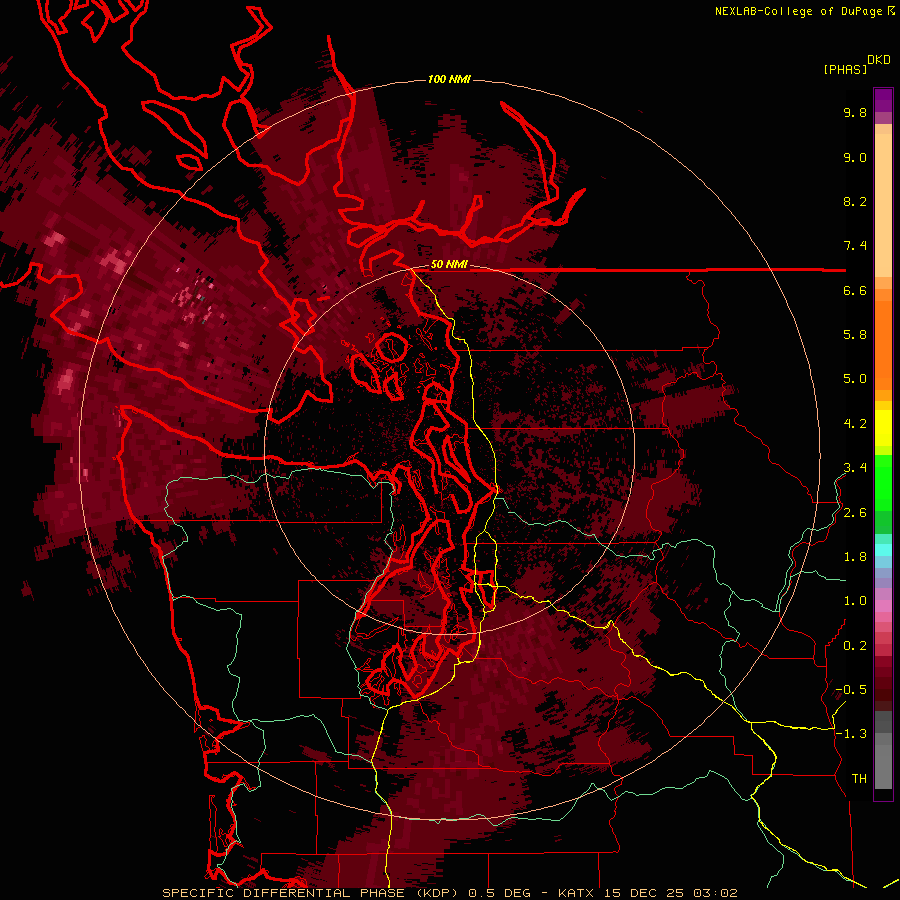This screenshot has width=900, height=900.
Task: Select the 9.0 value on the scale
Action: (x=855, y=157)
